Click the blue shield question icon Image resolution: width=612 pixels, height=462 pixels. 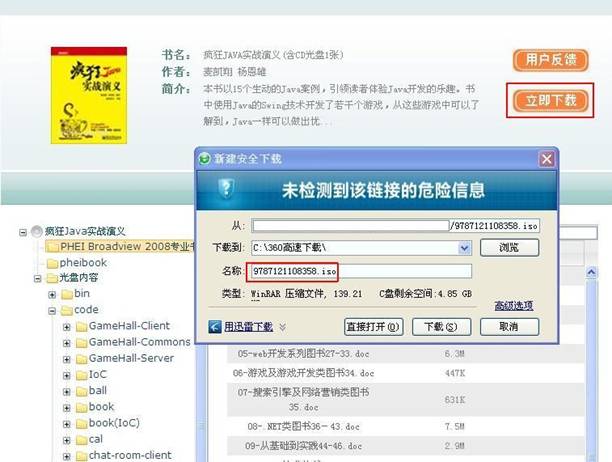pos(226,189)
